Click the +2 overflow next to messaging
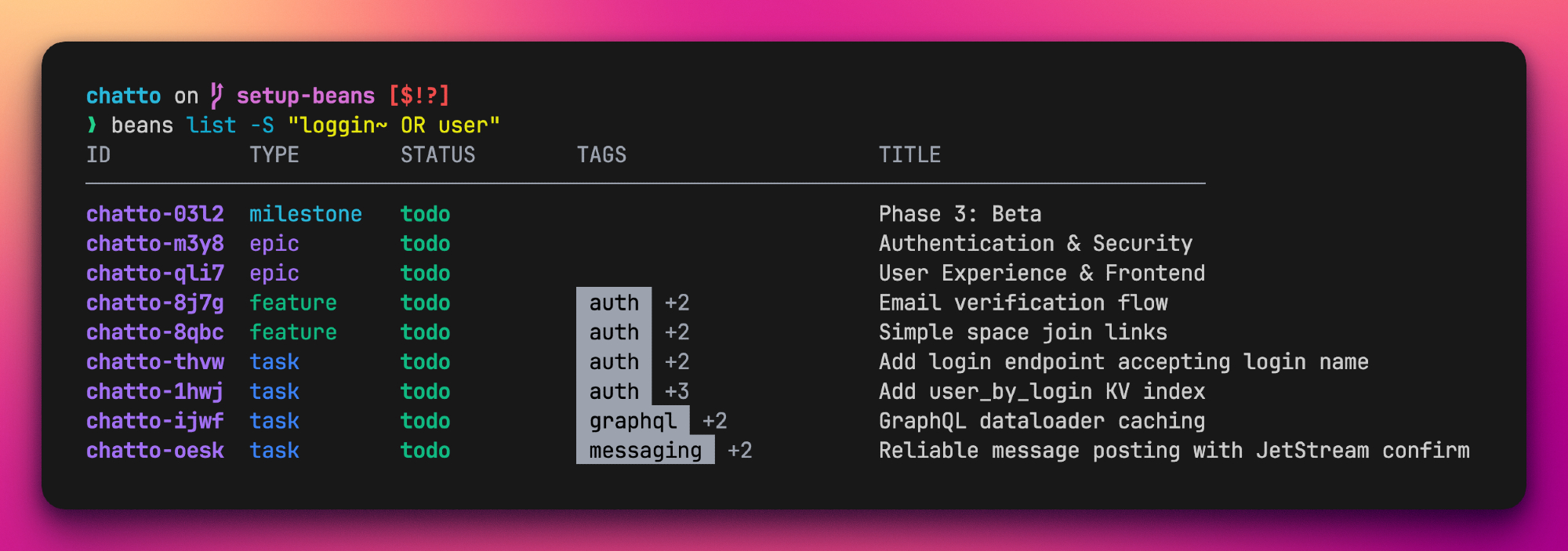This screenshot has height=551, width=1568. (x=739, y=451)
